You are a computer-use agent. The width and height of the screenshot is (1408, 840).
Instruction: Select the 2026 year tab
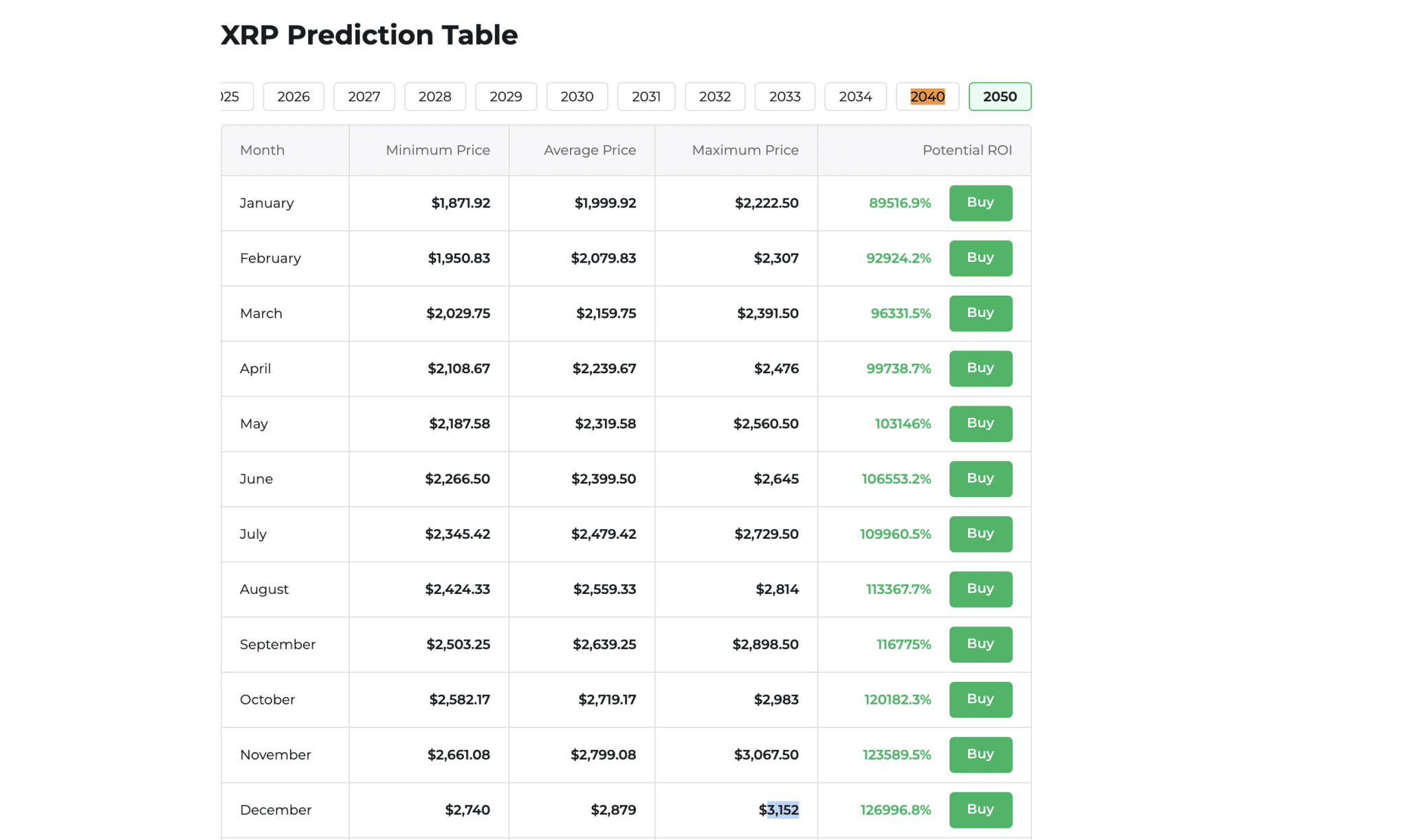point(294,96)
